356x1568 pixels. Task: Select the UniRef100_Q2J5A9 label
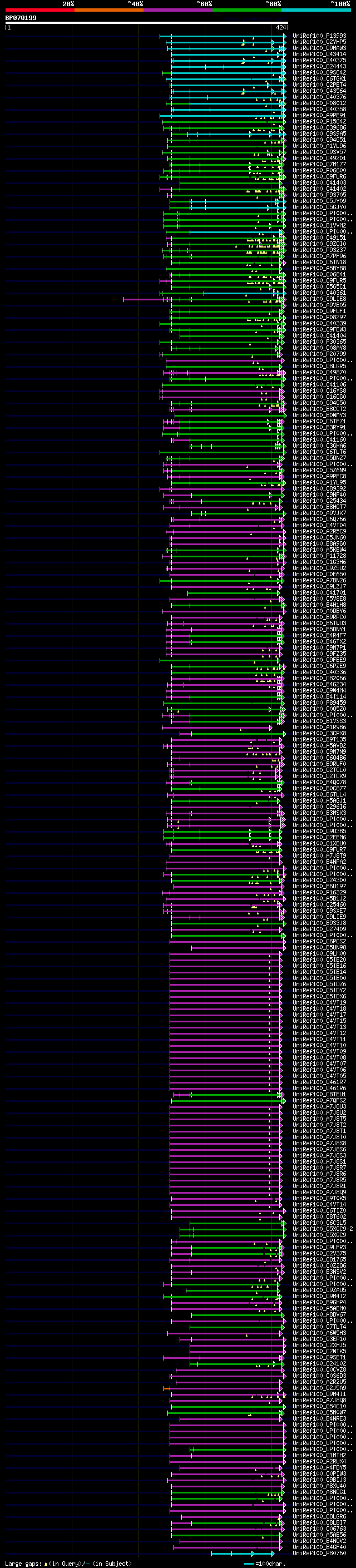(319, 1388)
